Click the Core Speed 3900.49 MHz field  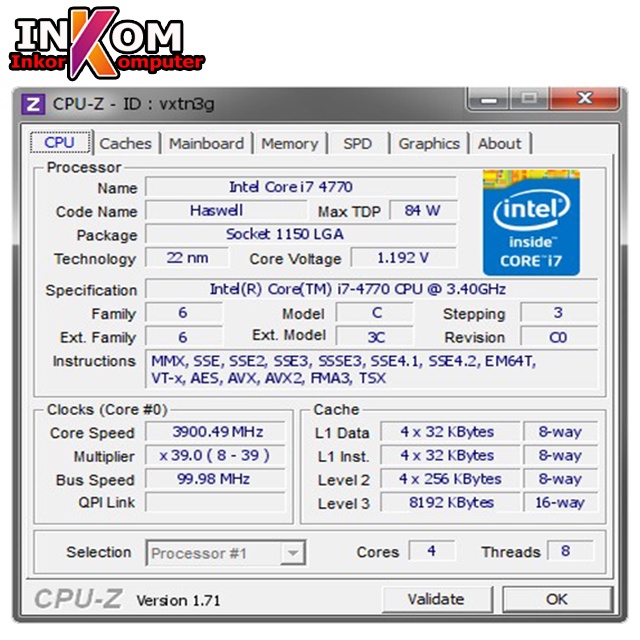[x=215, y=432]
